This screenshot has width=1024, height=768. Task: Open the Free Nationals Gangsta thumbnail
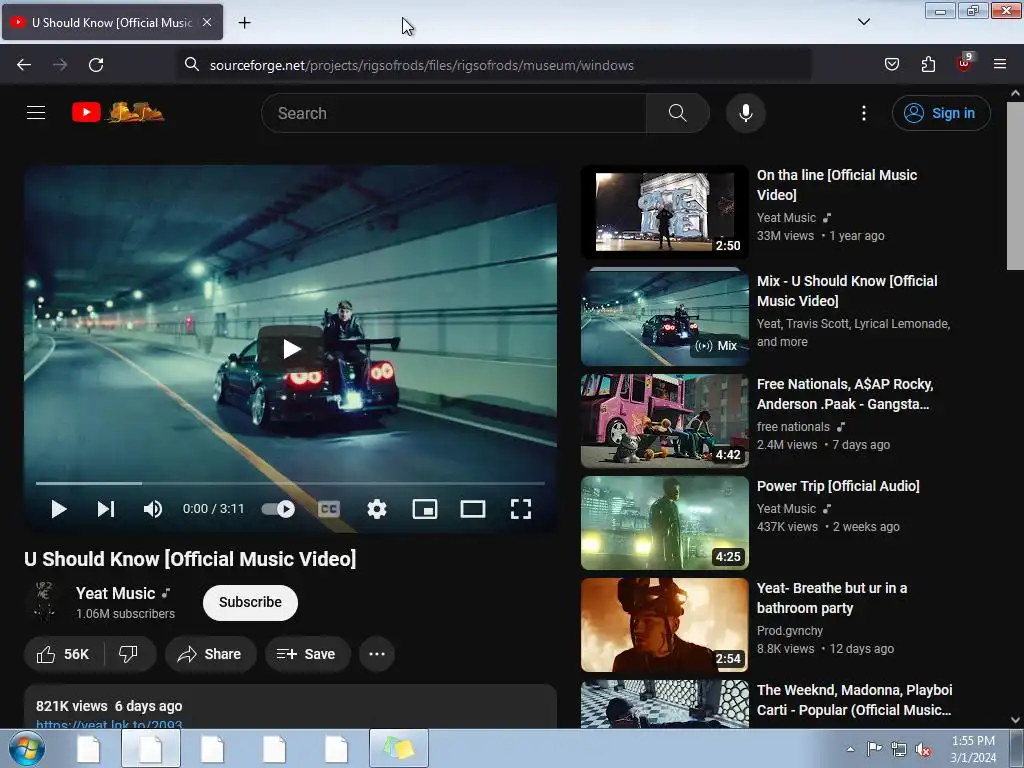pos(664,421)
